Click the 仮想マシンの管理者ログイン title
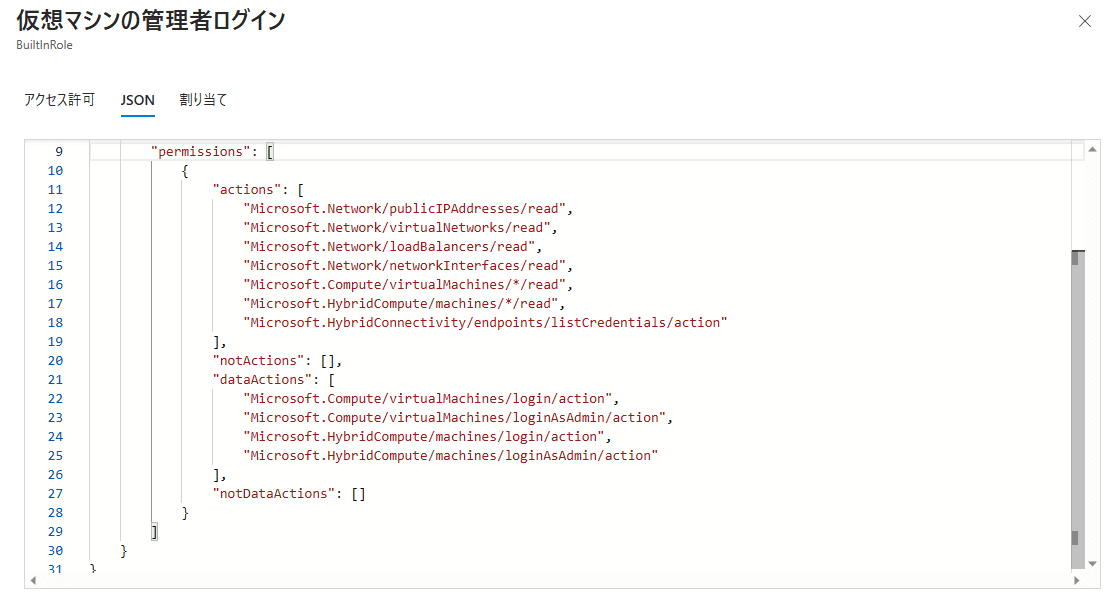This screenshot has height=602, width=1108. (151, 20)
